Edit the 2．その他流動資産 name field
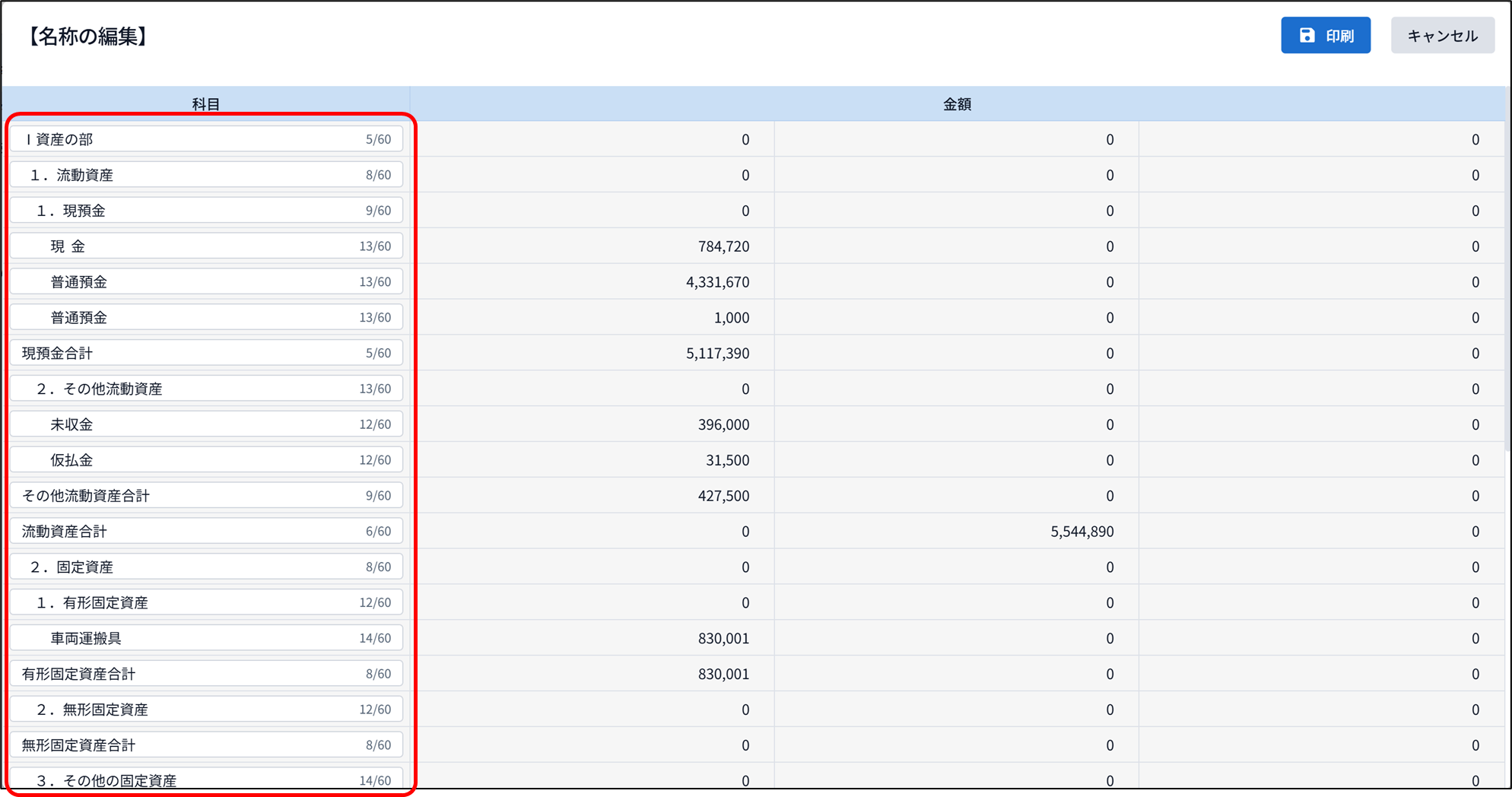The image size is (1512, 797). coord(206,389)
